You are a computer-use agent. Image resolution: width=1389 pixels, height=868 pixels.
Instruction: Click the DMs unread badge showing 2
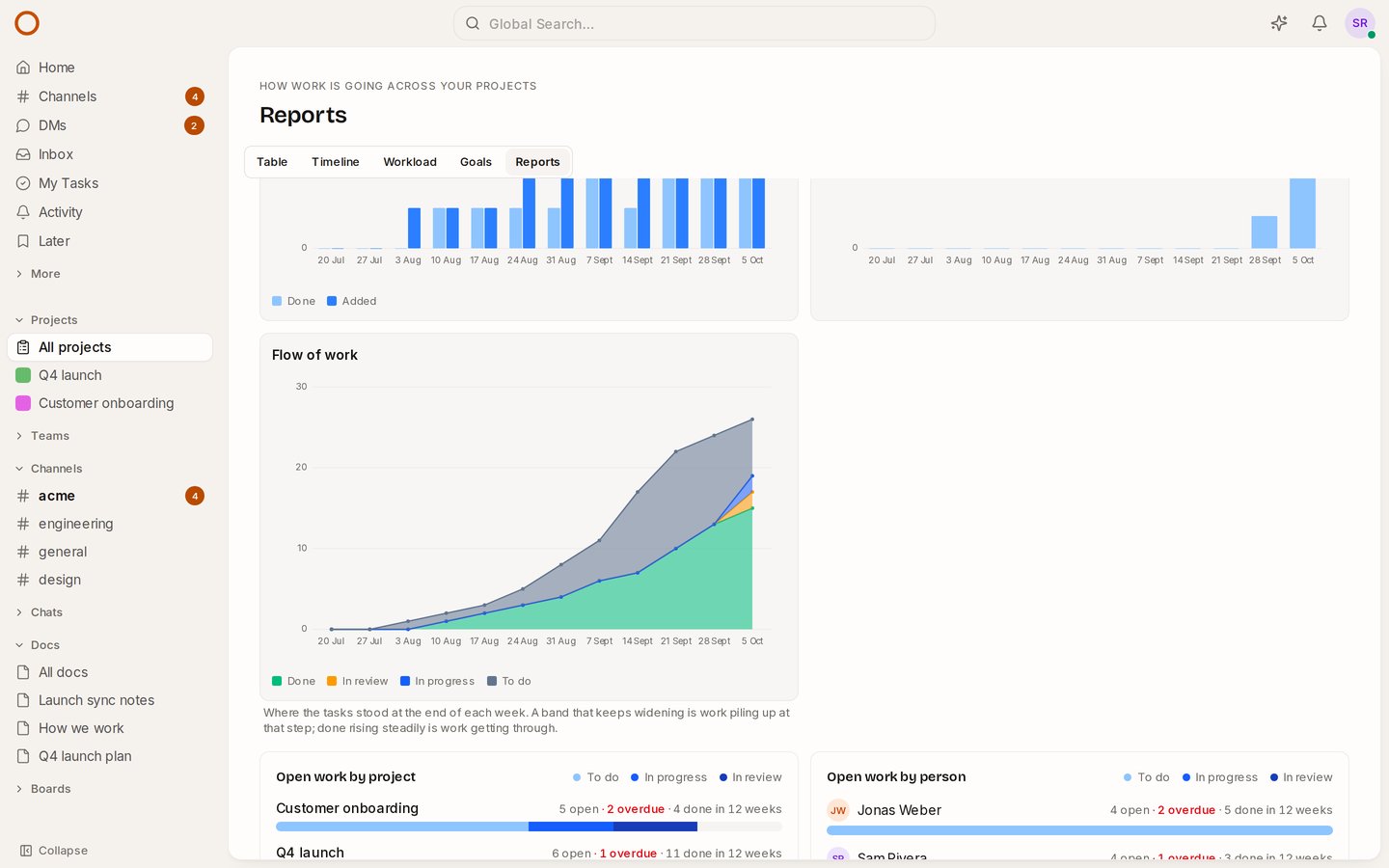[194, 125]
